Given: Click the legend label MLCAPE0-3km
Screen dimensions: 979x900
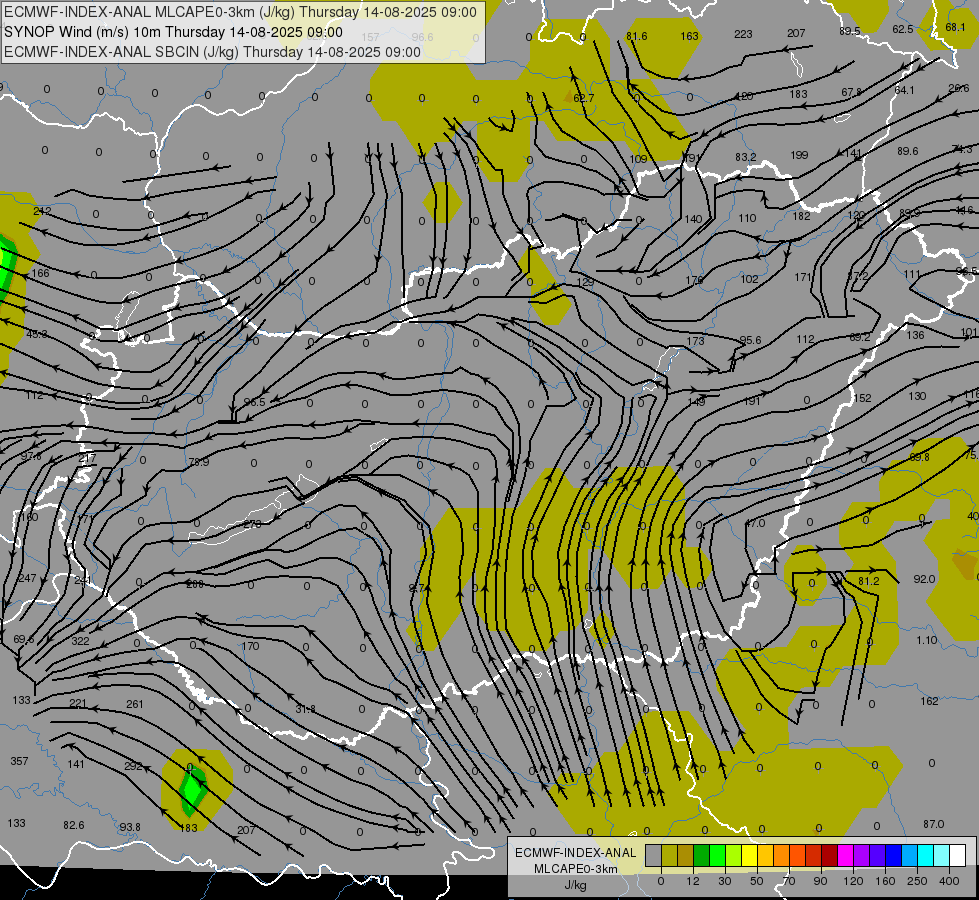Looking at the screenshot, I should pos(576,869).
